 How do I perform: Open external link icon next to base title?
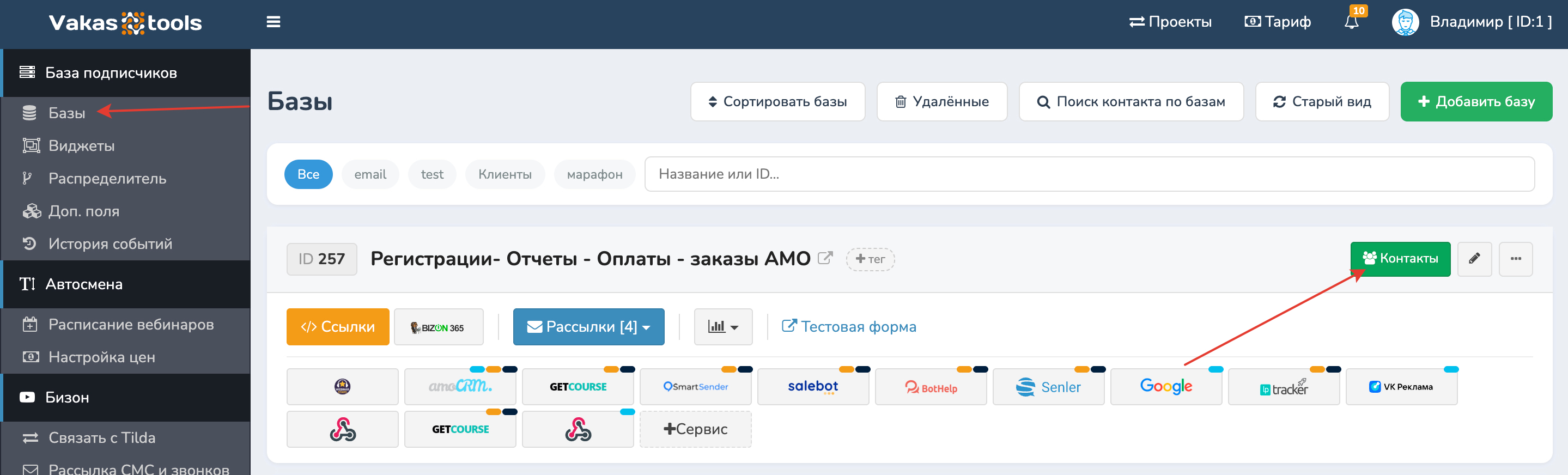tap(825, 258)
